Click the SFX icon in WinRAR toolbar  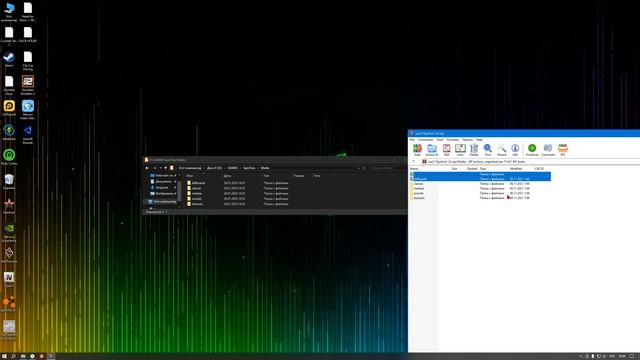tap(563, 150)
